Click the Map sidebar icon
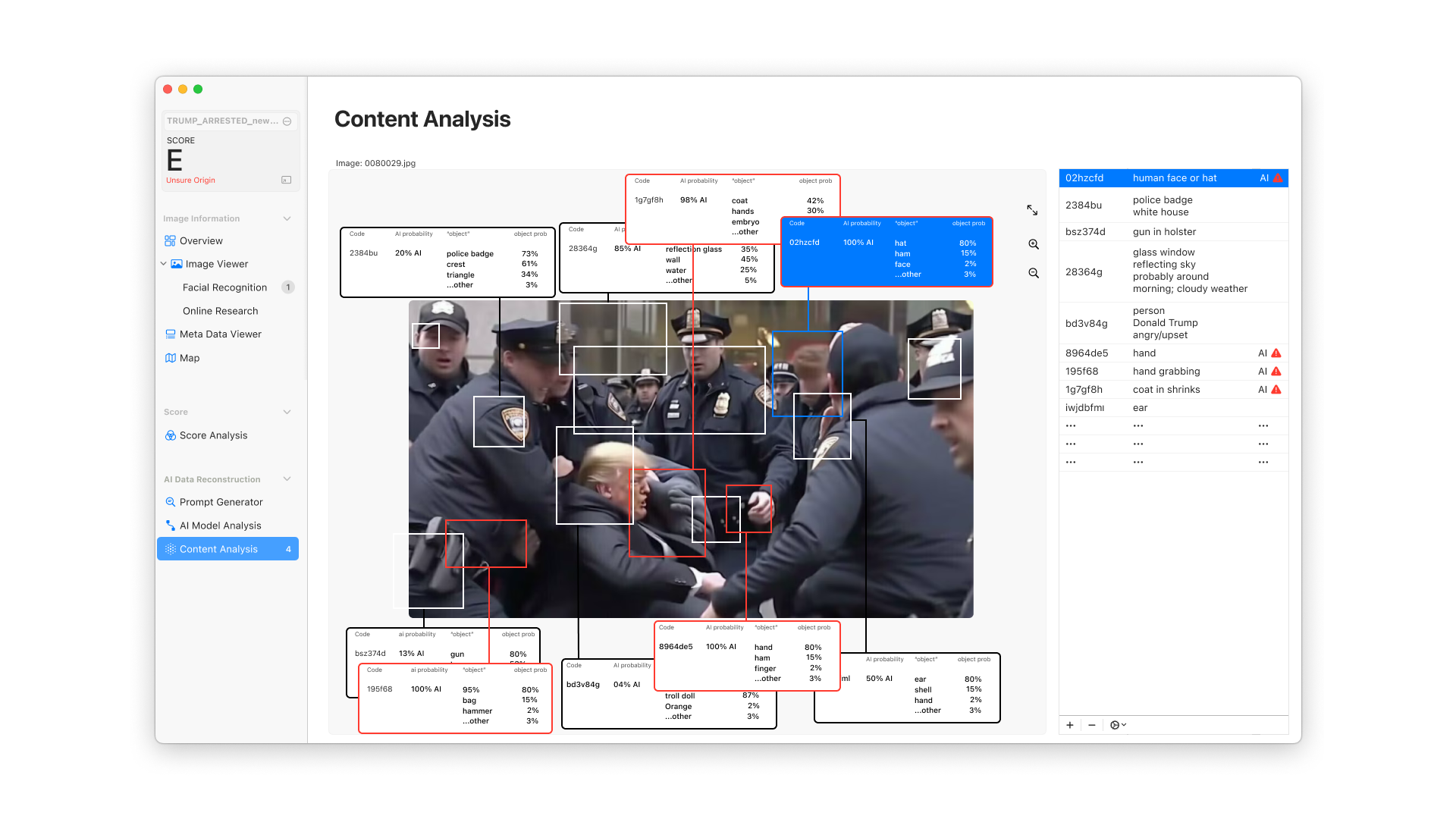This screenshot has height=819, width=1456. point(171,358)
